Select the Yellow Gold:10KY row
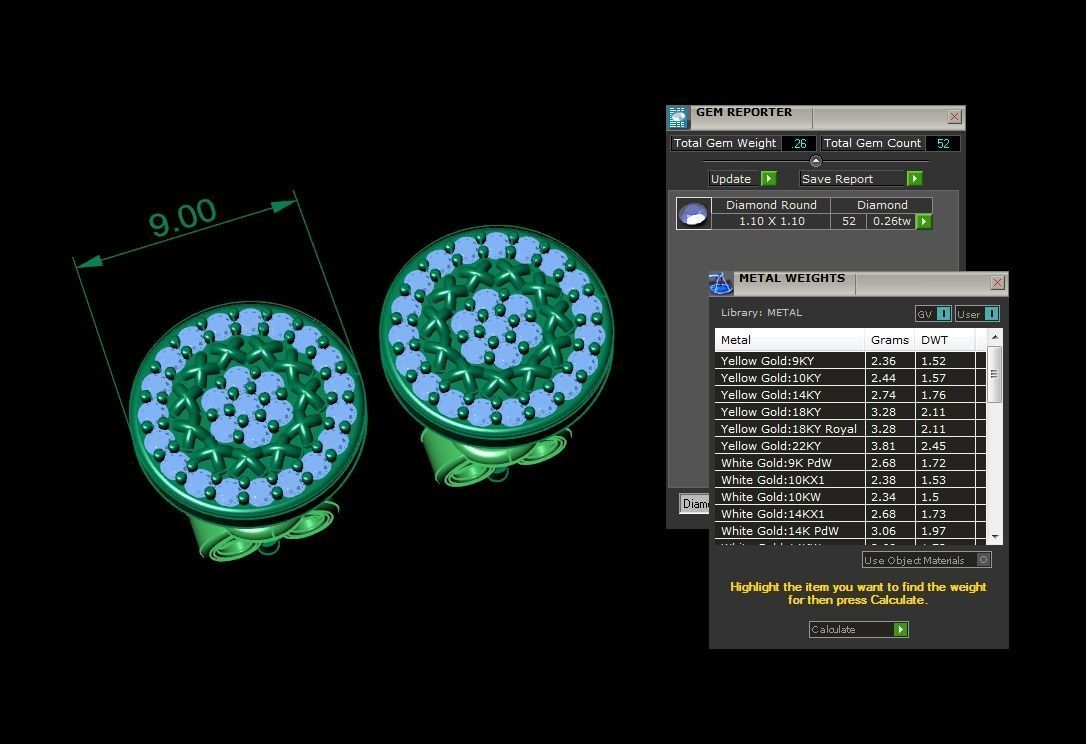The width and height of the screenshot is (1086, 744). 851,378
